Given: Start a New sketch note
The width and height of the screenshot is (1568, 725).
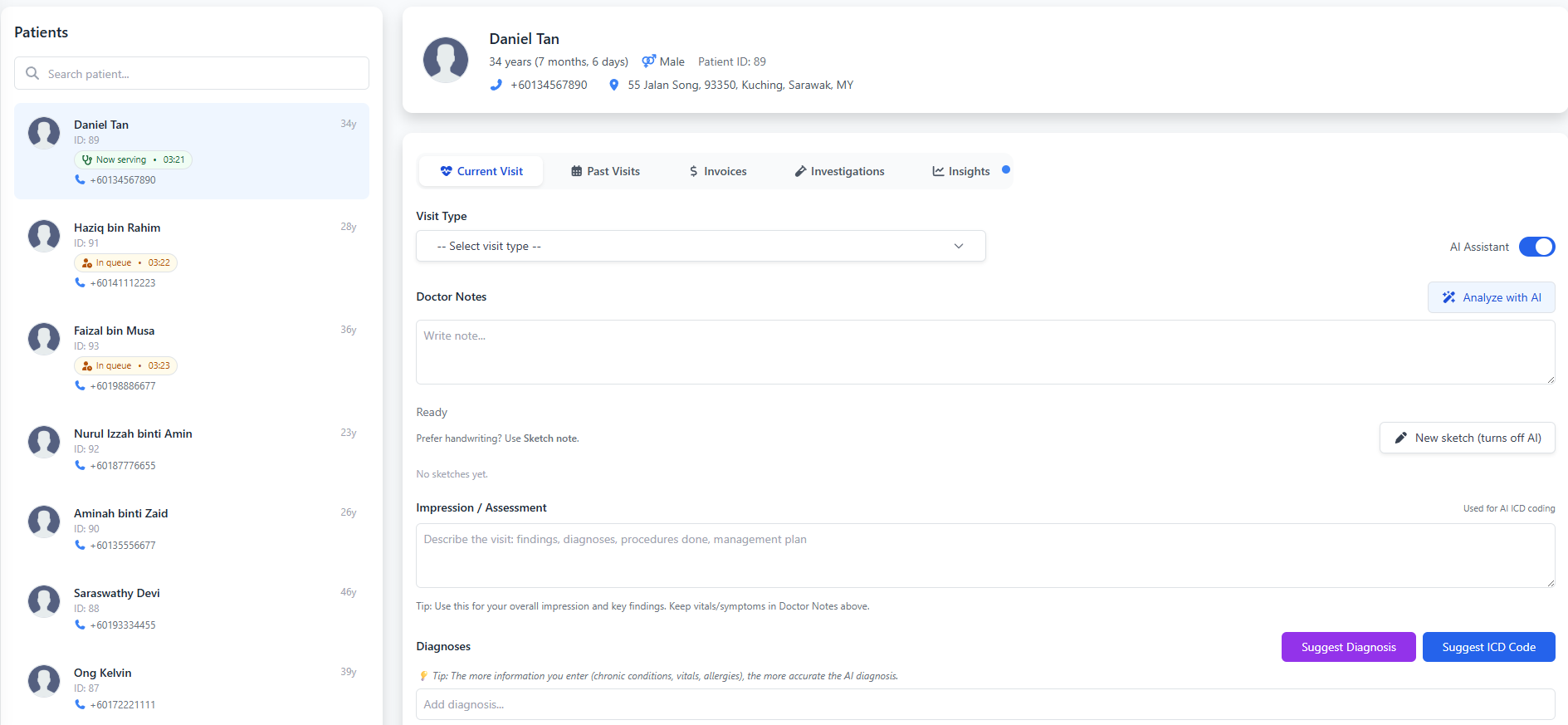Looking at the screenshot, I should tap(1467, 438).
